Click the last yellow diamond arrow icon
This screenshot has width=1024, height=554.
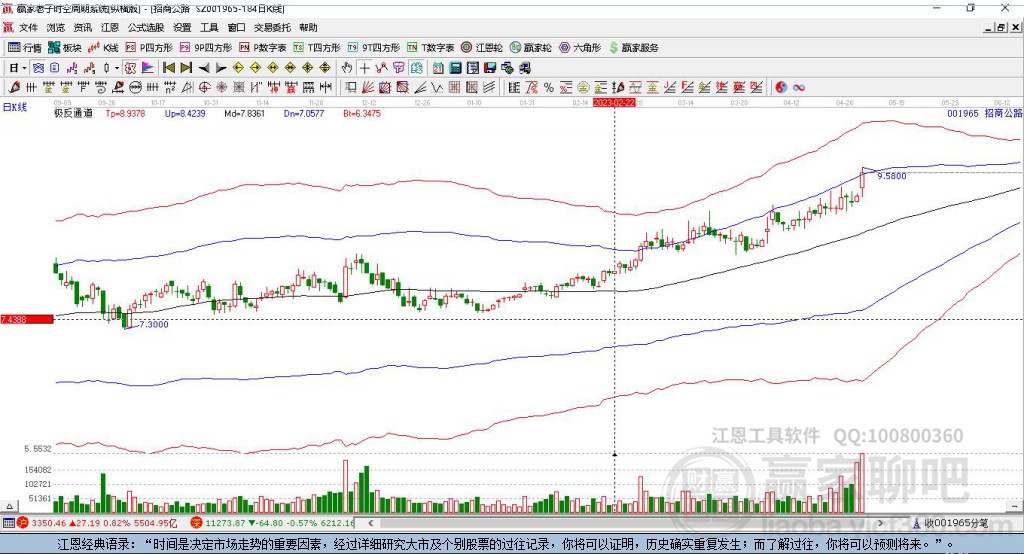[x=325, y=68]
